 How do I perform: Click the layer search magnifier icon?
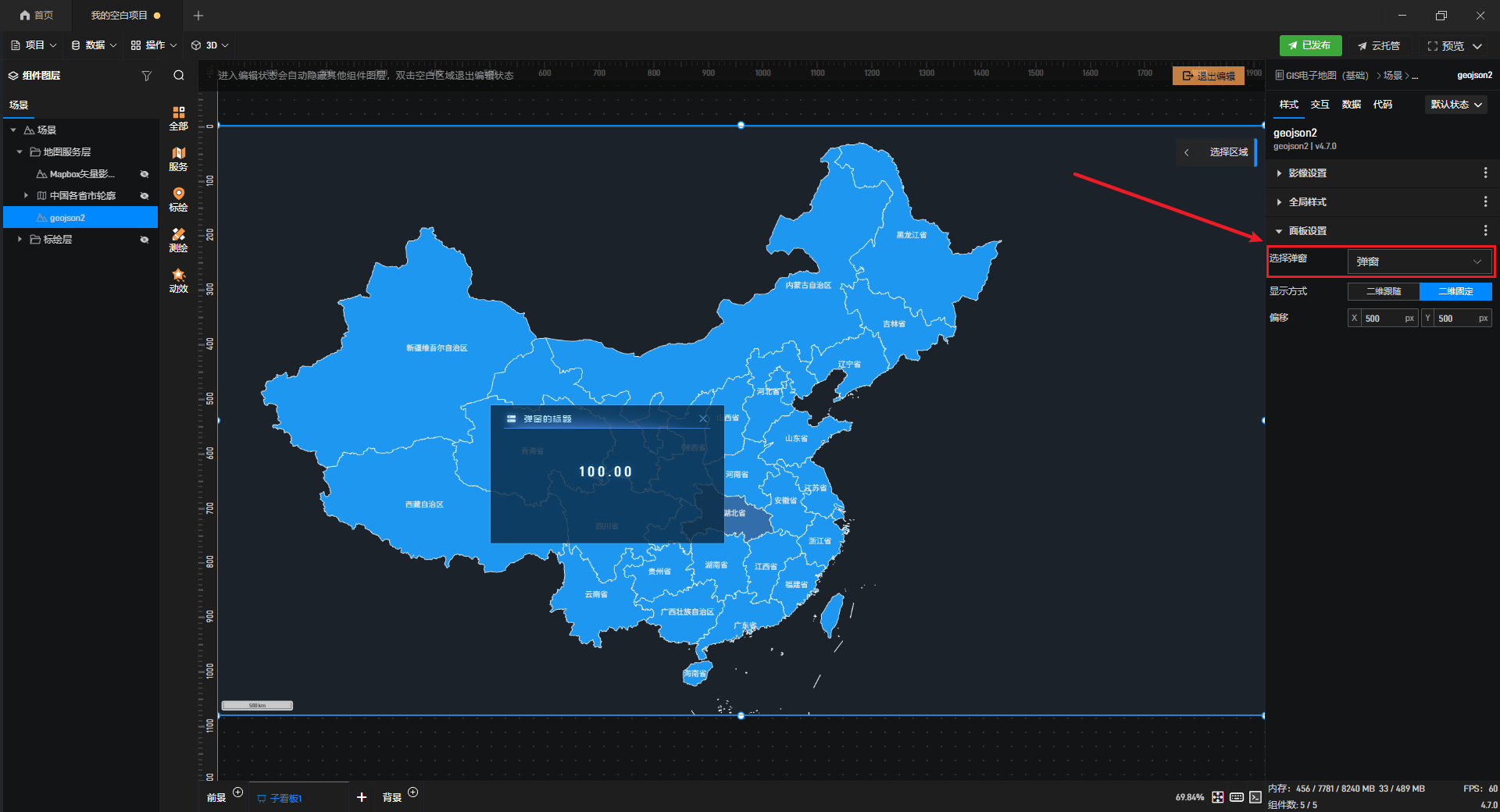tap(179, 76)
